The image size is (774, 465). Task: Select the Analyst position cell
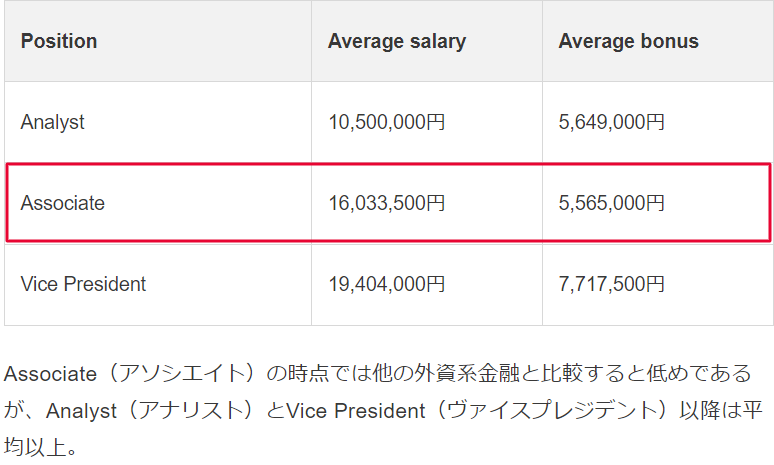158,122
